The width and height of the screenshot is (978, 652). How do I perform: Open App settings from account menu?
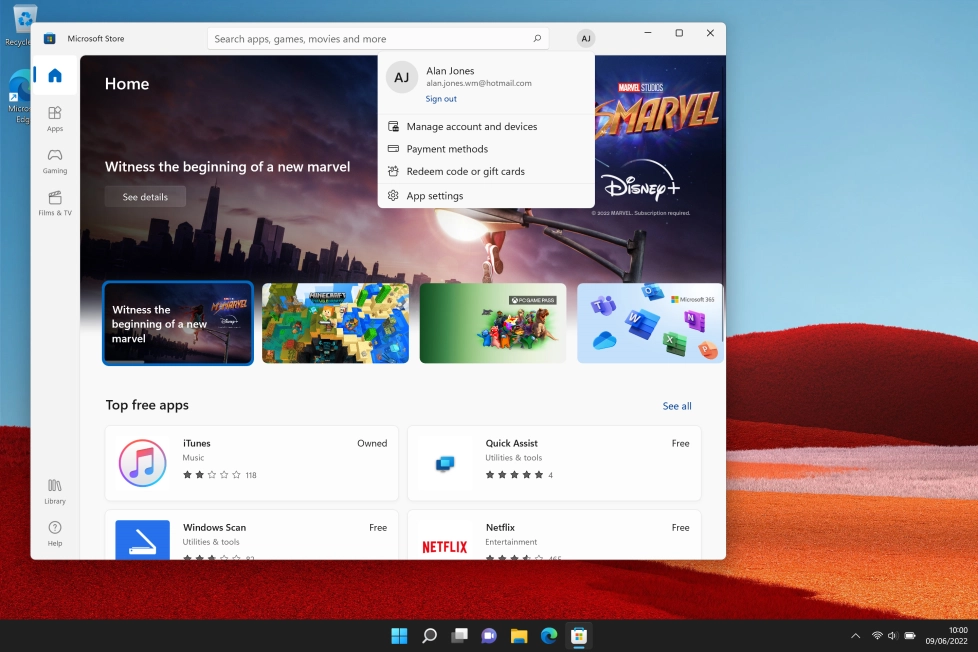click(x=435, y=196)
